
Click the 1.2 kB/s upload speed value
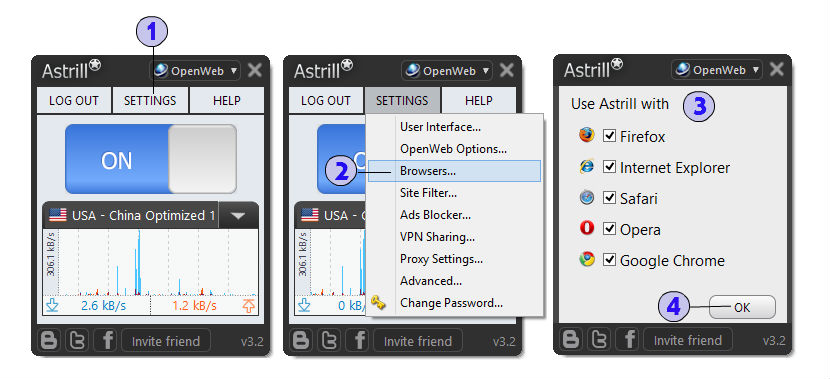194,306
